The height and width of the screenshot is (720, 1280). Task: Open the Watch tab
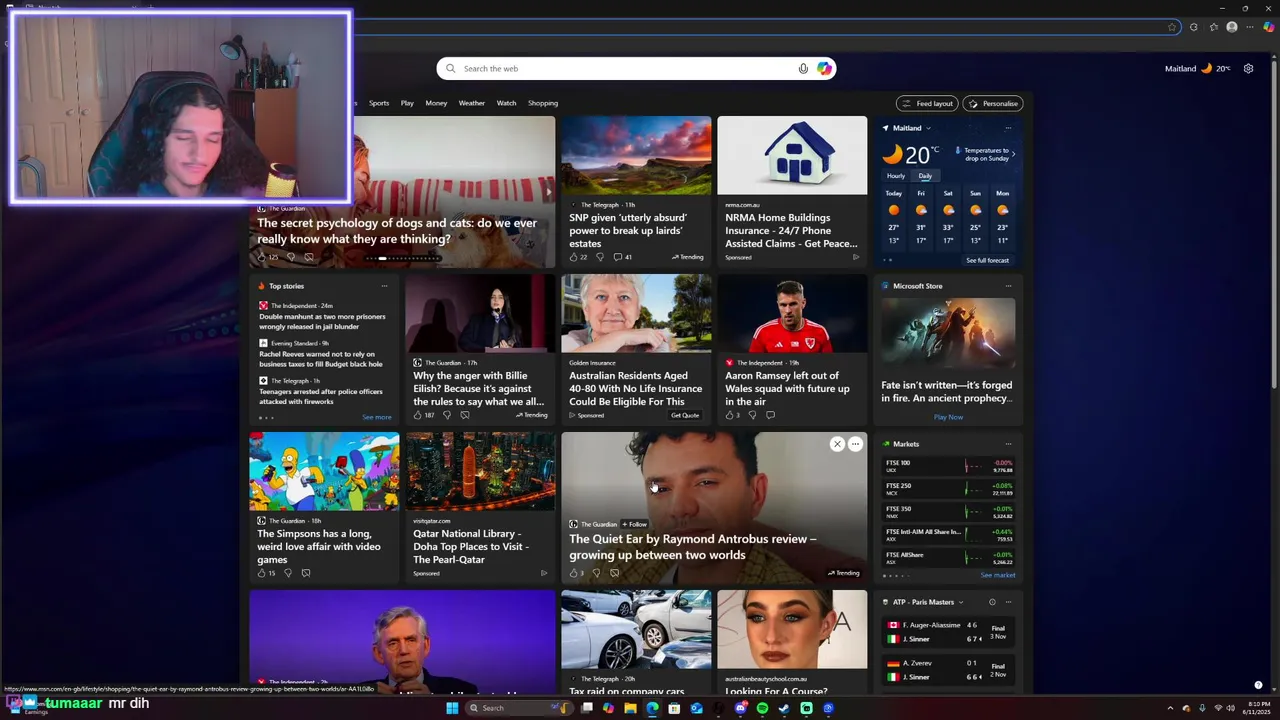[506, 103]
